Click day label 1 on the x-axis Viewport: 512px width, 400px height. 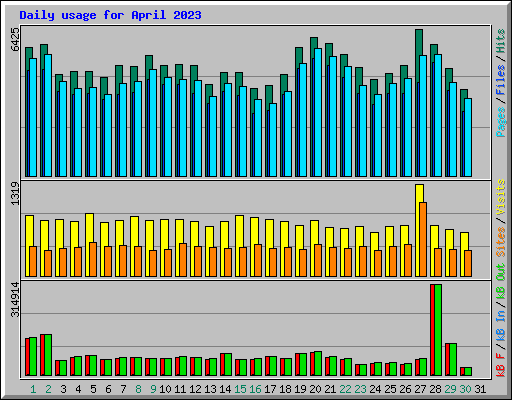coord(33,389)
